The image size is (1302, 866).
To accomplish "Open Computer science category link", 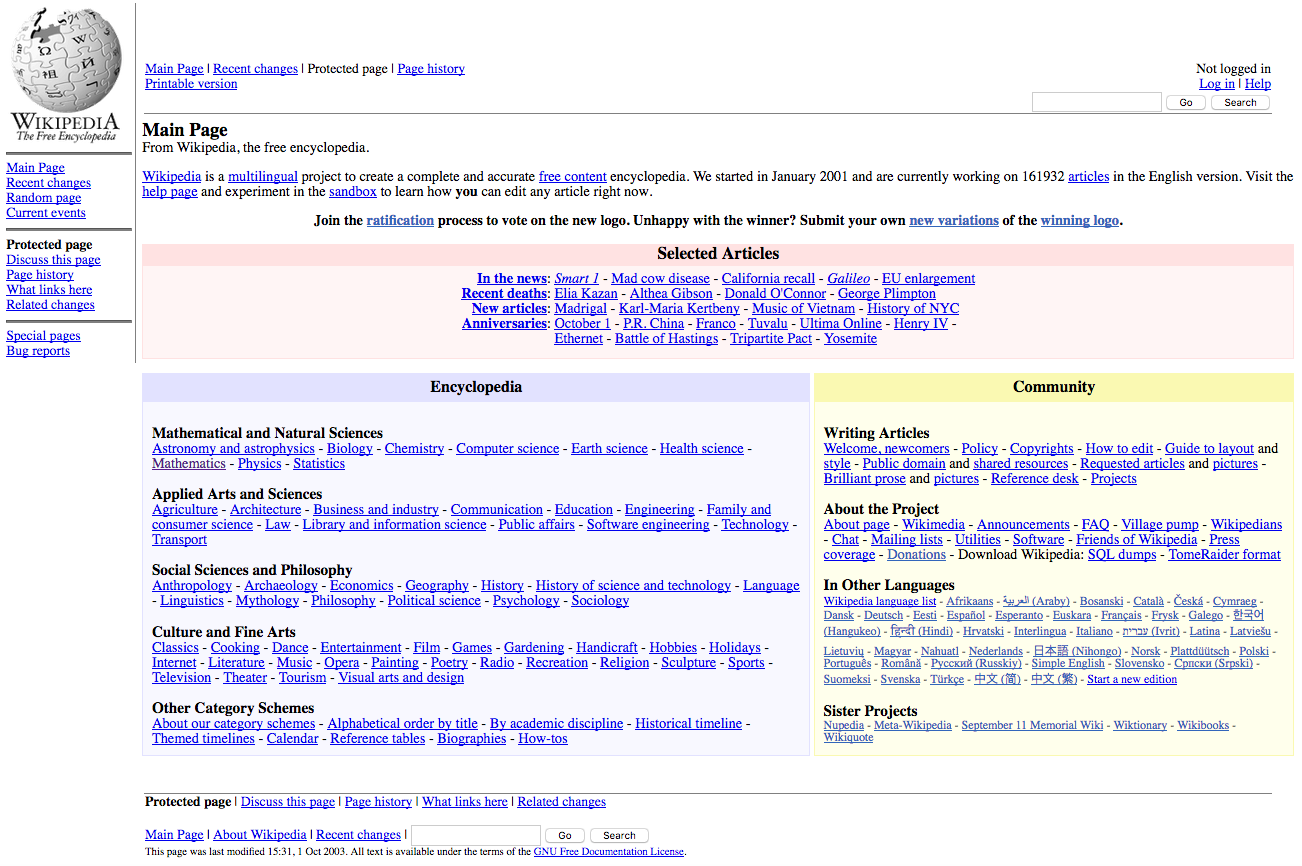I will pyautogui.click(x=507, y=449).
